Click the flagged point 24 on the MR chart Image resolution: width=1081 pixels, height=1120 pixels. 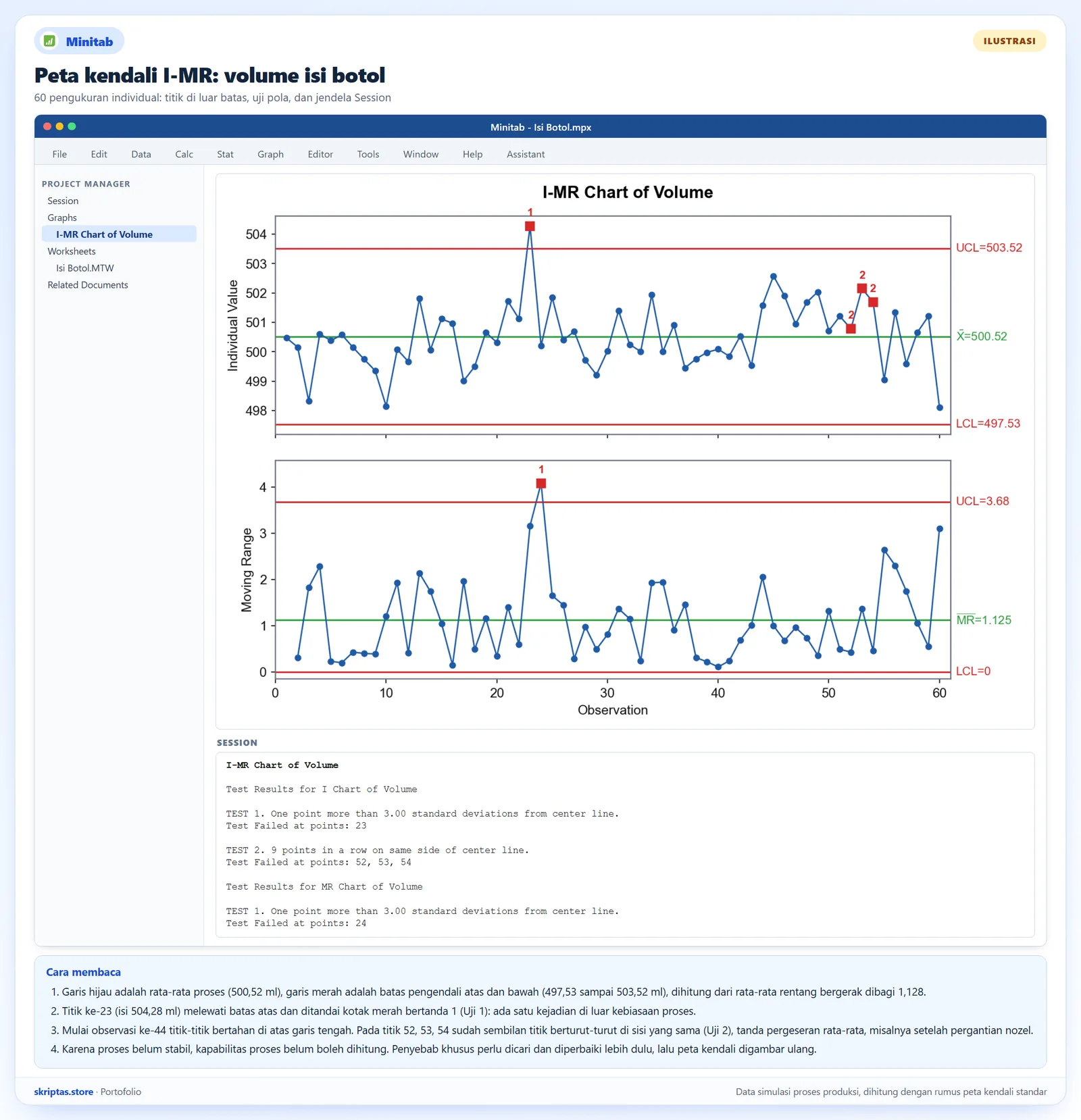coord(541,484)
